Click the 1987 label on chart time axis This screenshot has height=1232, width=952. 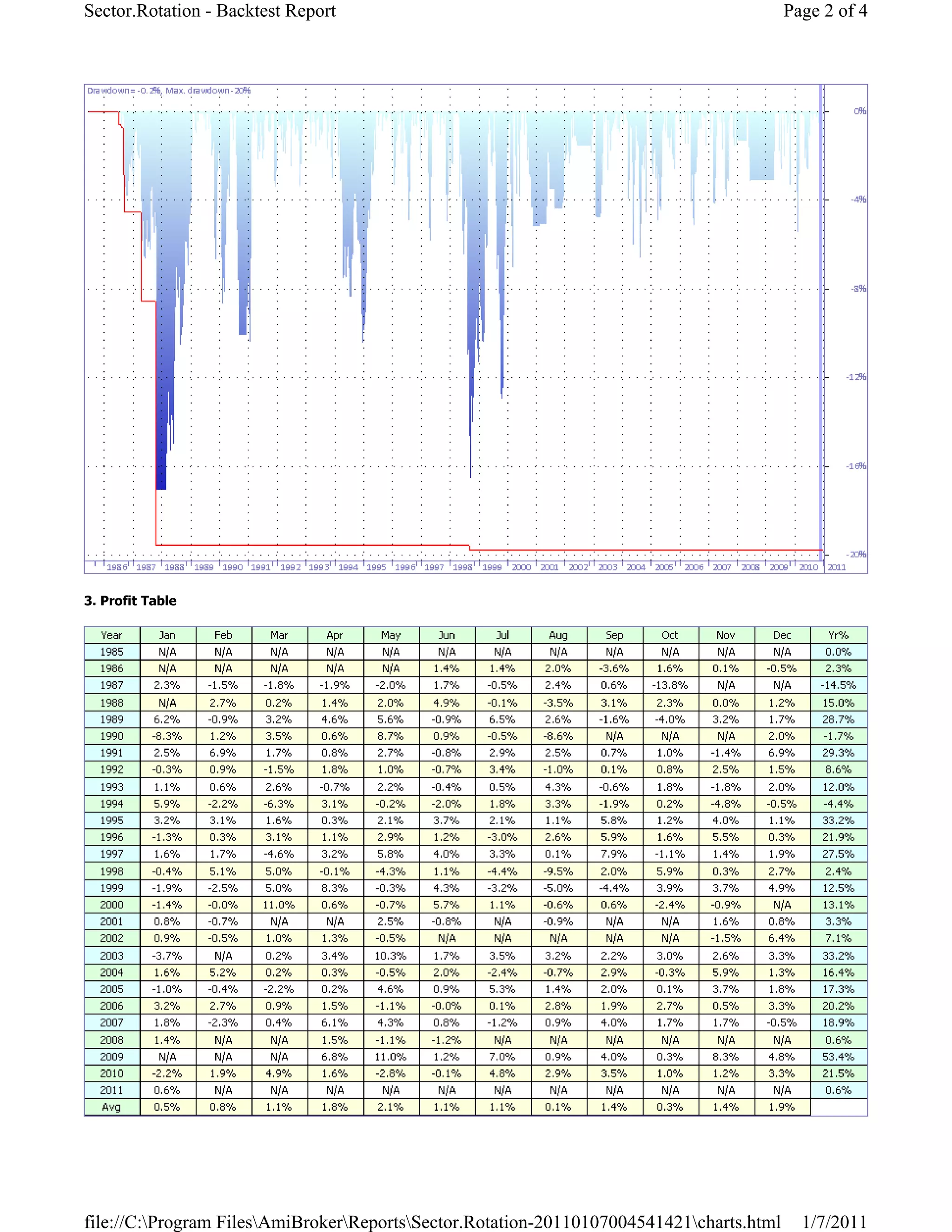[x=145, y=568]
